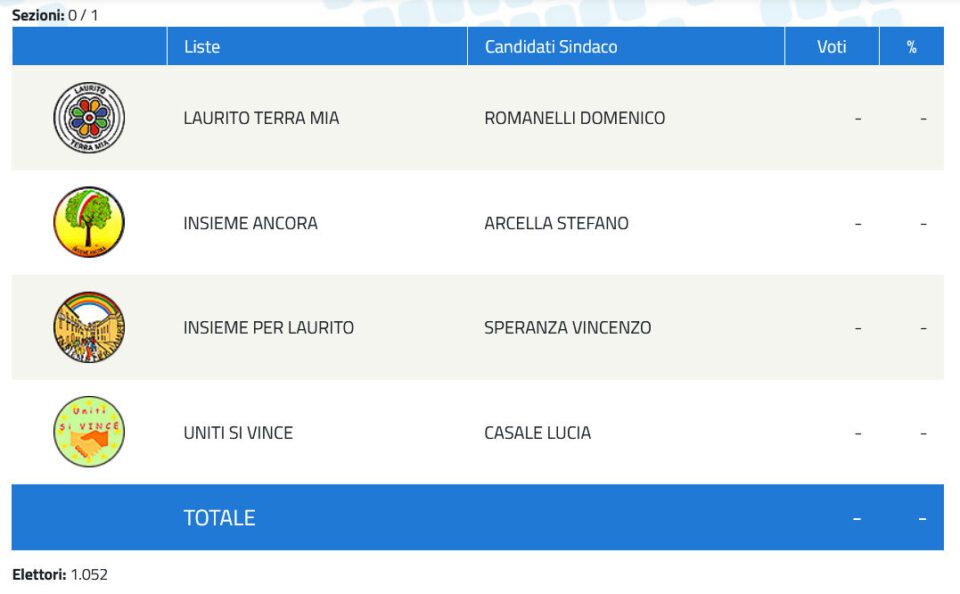The image size is (960, 594).
Task: Select the Liste column header
Action: (x=202, y=47)
